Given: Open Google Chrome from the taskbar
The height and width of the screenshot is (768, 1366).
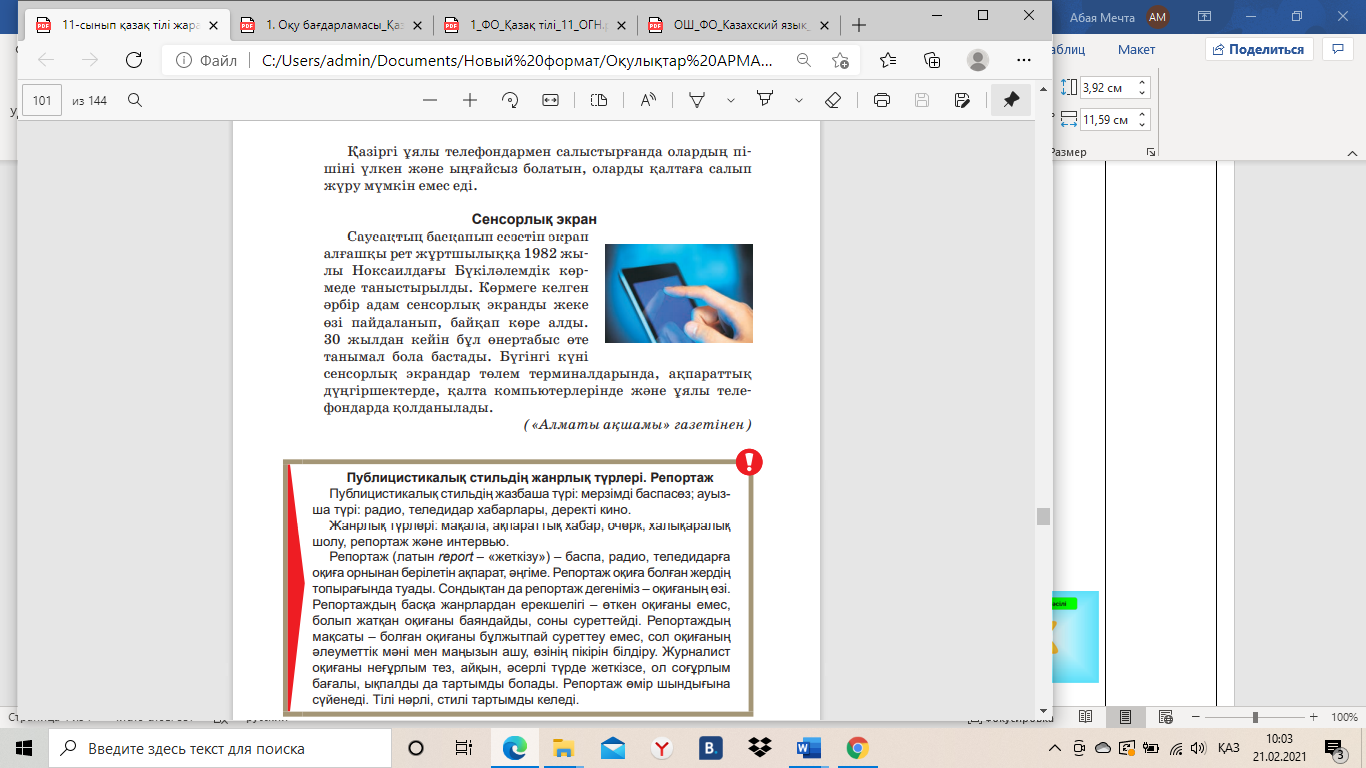Looking at the screenshot, I should (856, 748).
